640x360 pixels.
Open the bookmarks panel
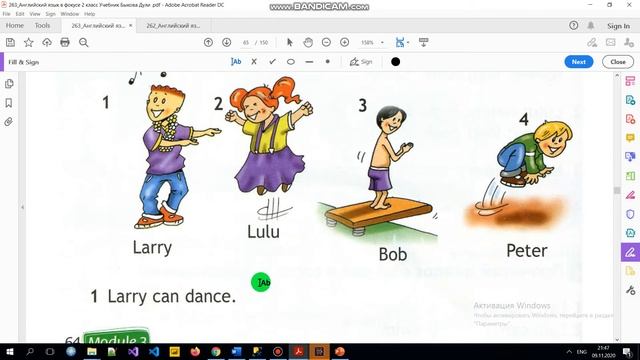9,103
